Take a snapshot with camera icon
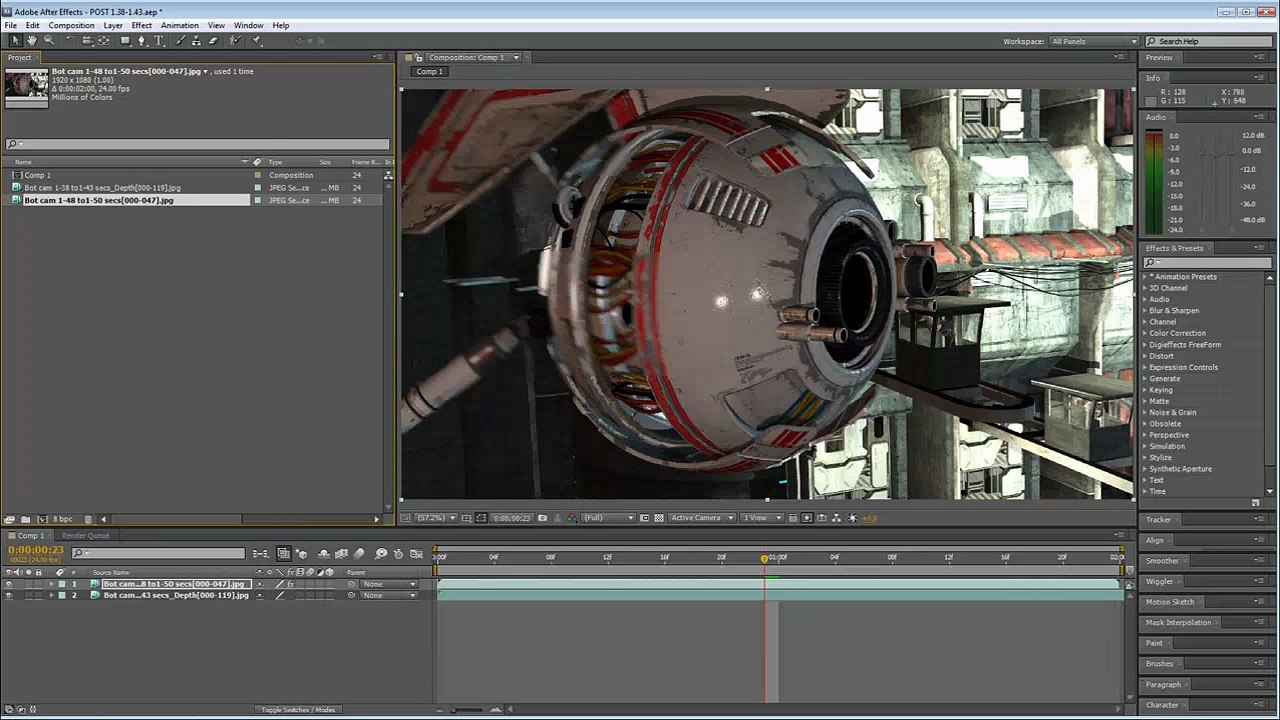Image resolution: width=1280 pixels, height=720 pixels. click(543, 518)
